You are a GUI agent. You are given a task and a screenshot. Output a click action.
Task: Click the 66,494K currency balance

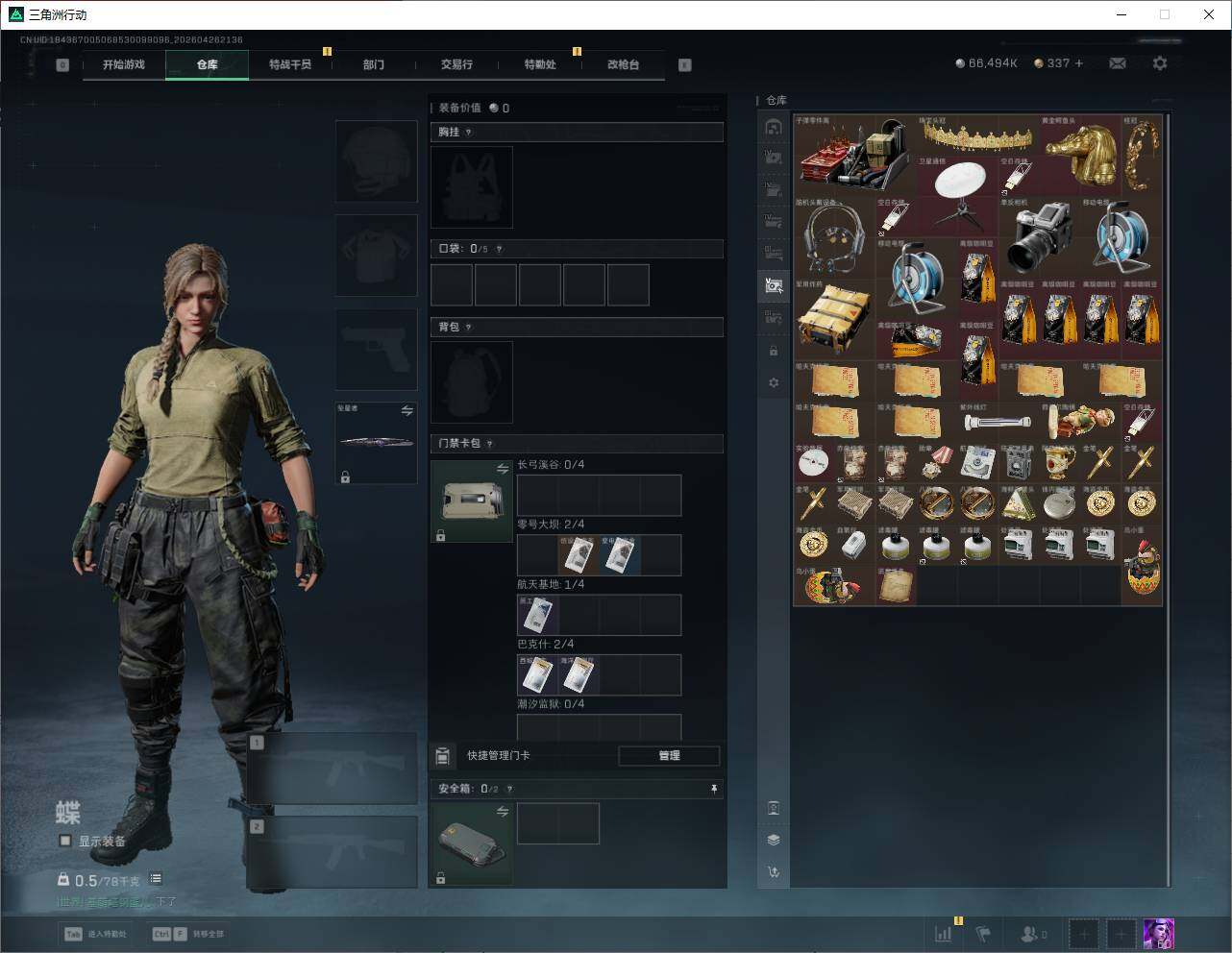click(987, 63)
